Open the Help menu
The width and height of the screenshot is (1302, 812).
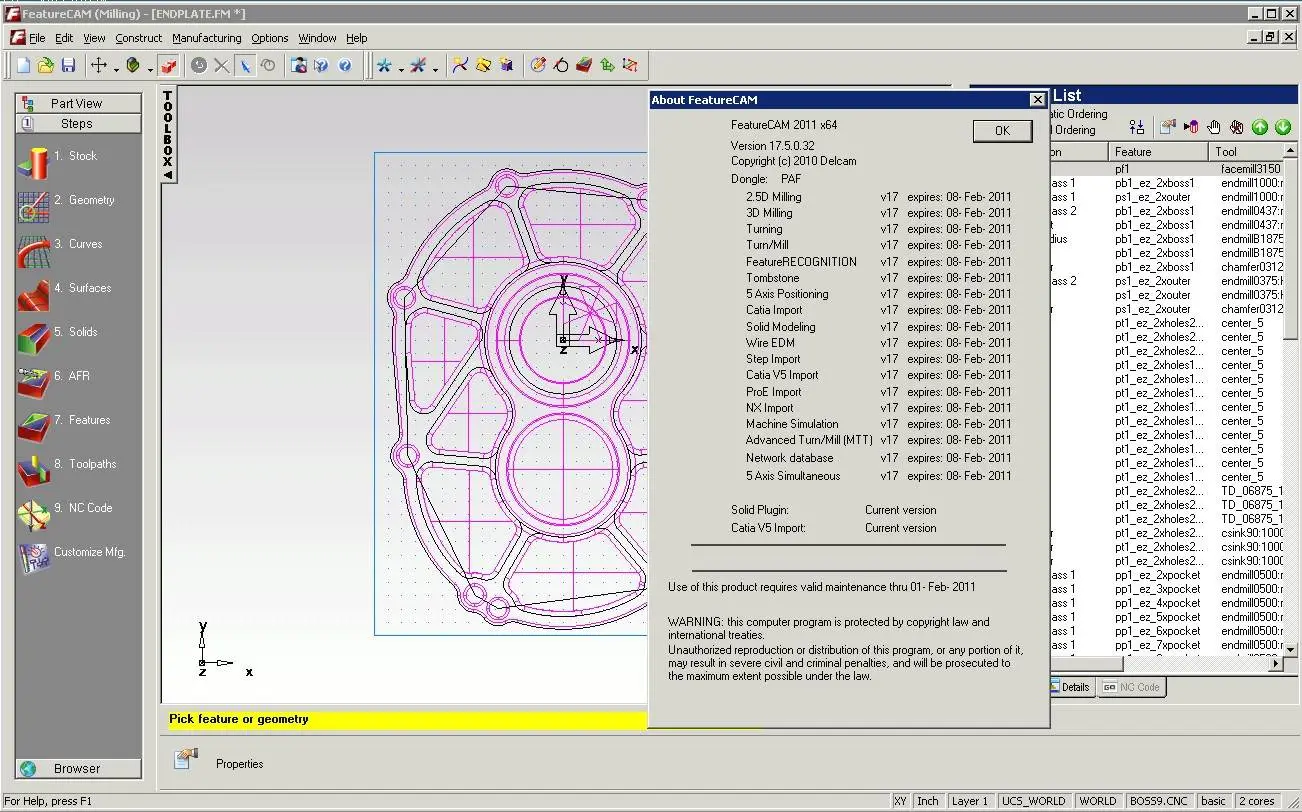(x=356, y=38)
